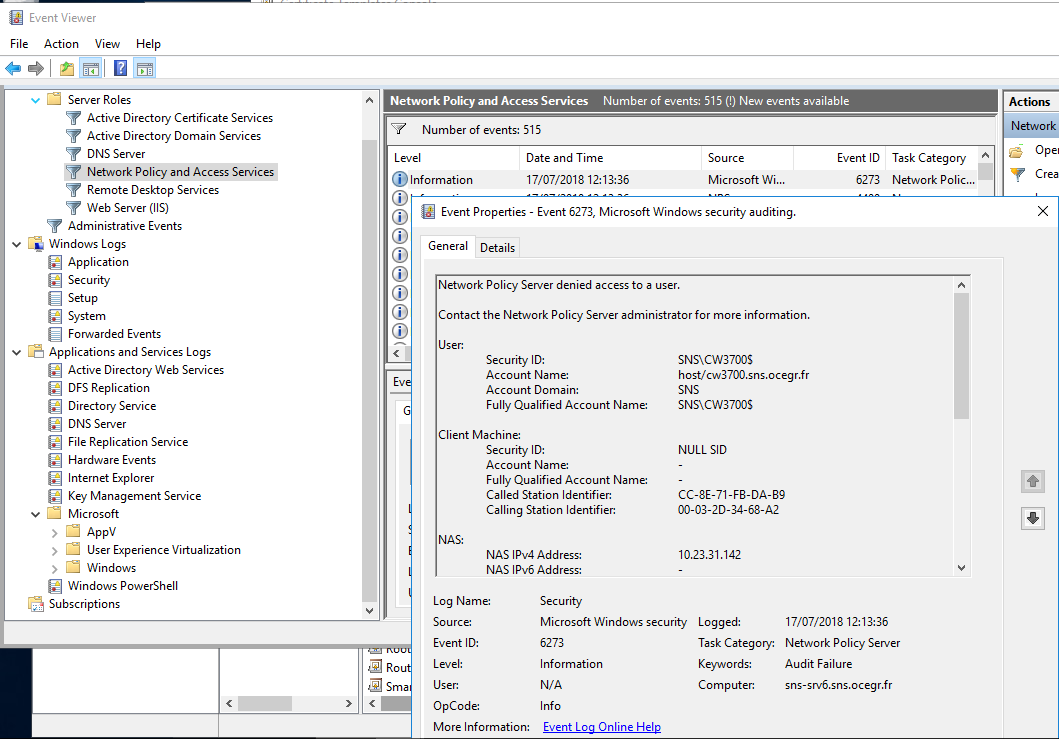Open the View menu
Screen dimensions: 1059x739
click(107, 44)
